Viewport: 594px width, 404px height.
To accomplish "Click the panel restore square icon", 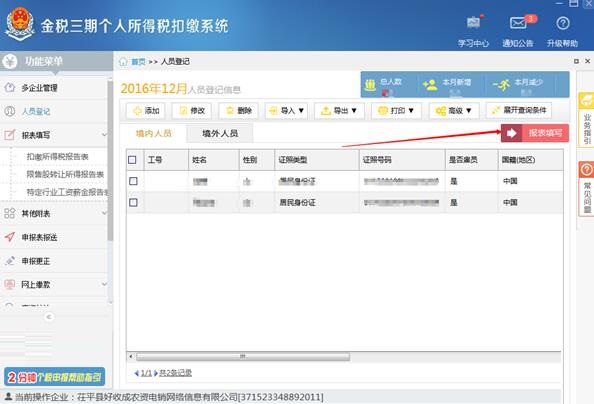I will click(576, 61).
